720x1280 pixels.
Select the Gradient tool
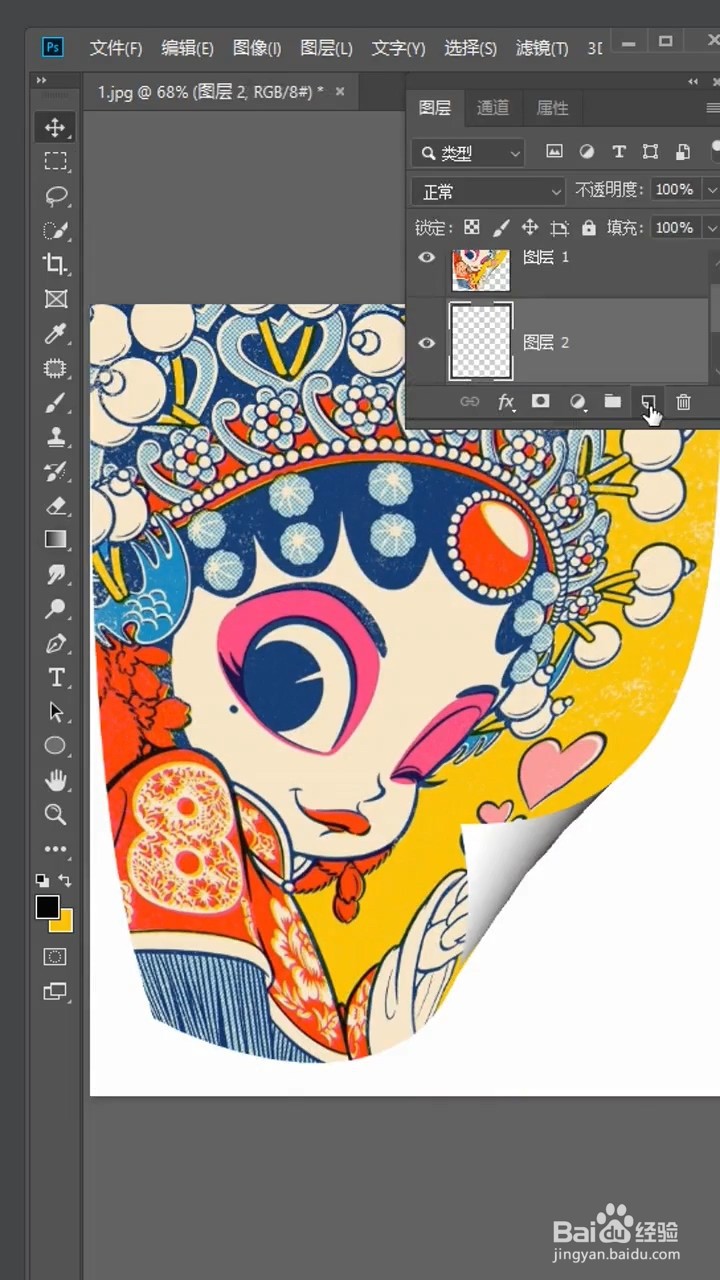pos(55,540)
